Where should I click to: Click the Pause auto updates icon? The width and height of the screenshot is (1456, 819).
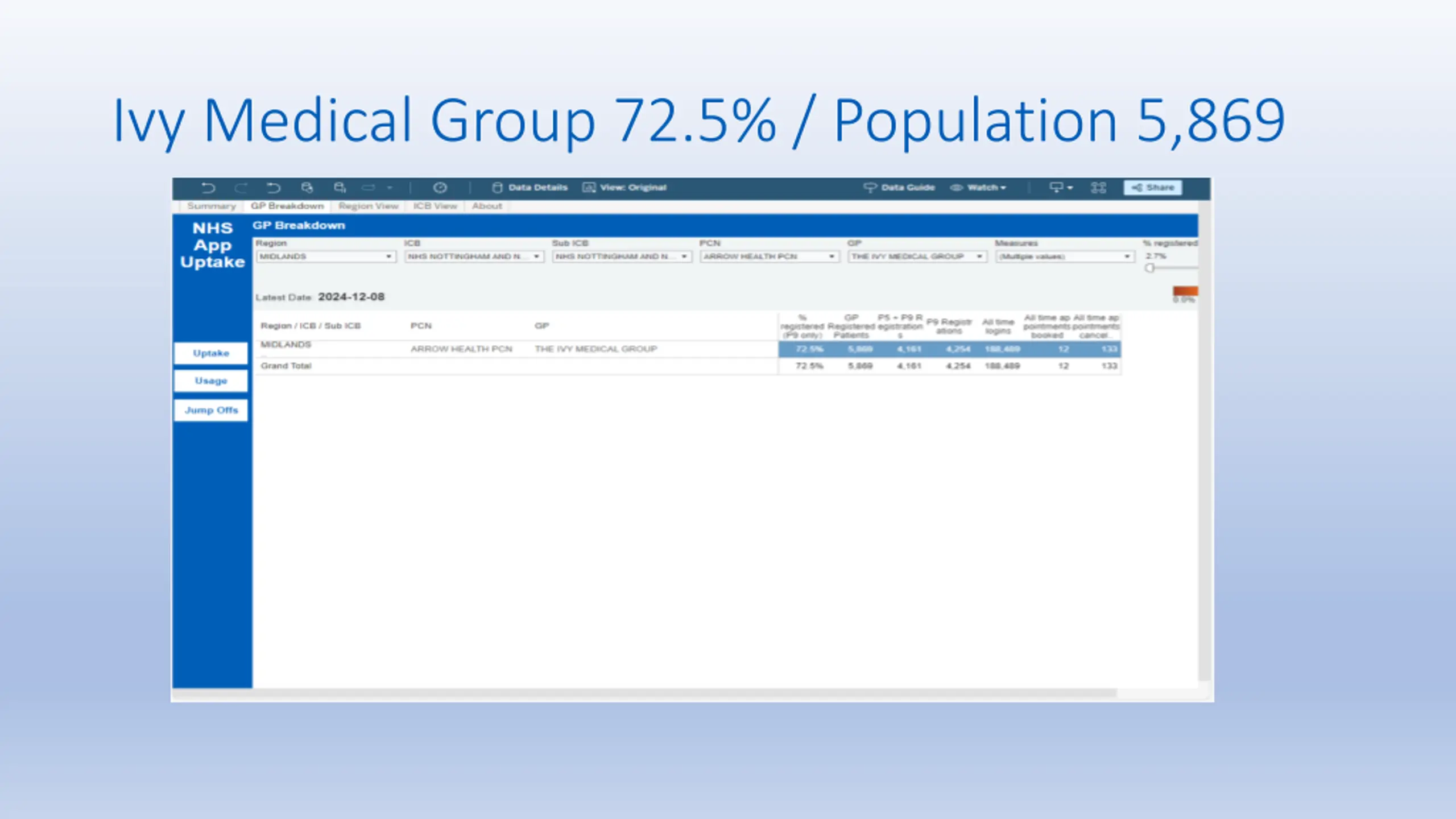click(340, 188)
